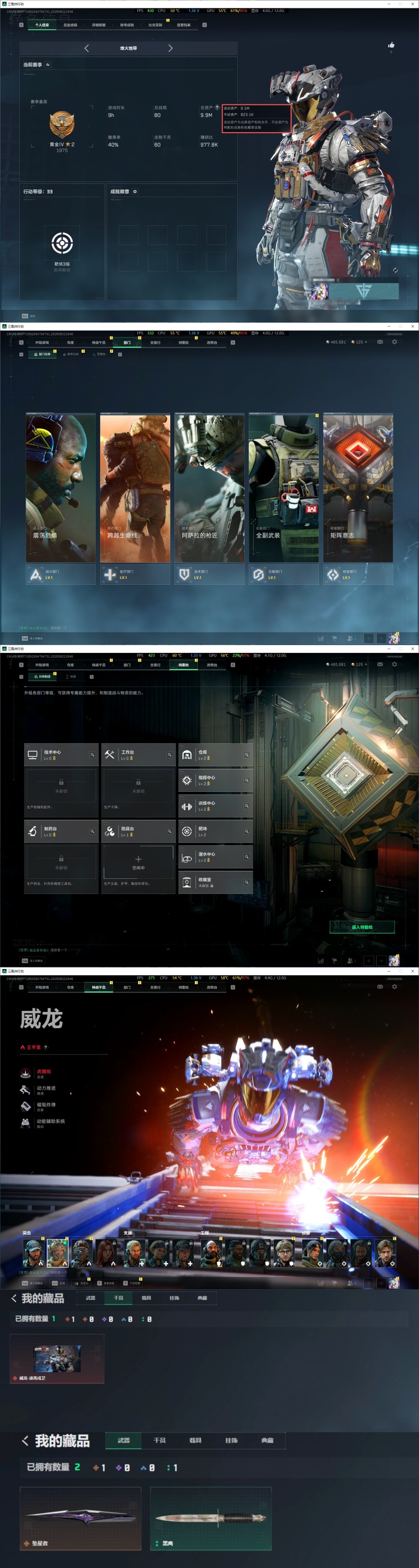419x1568 pixels.
Task: Go to next season with right arrow
Action: [x=170, y=48]
